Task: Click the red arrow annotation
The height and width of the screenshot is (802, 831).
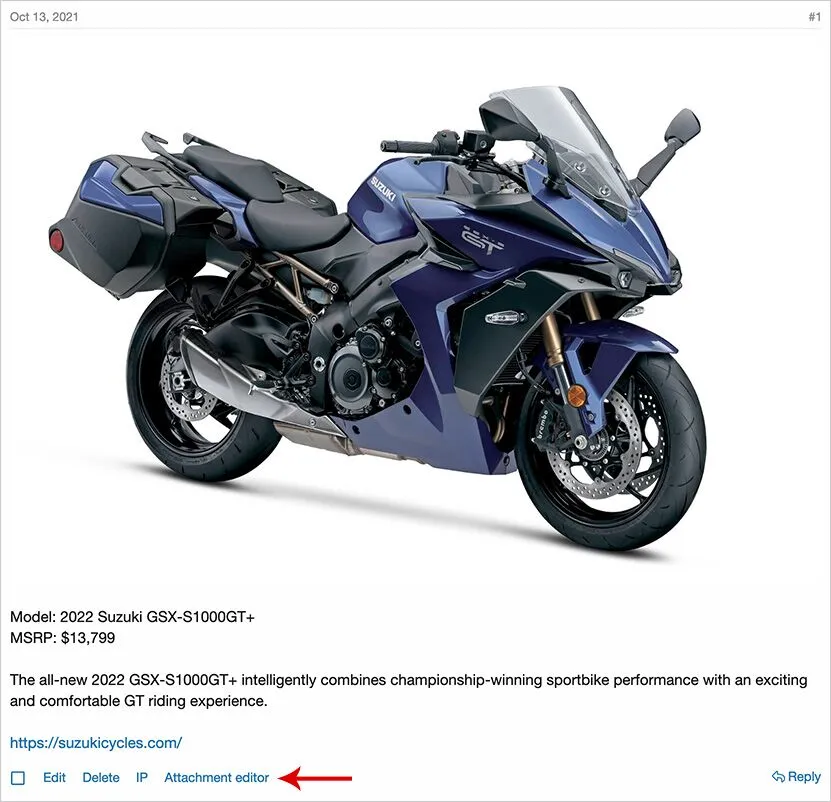Action: [x=316, y=778]
